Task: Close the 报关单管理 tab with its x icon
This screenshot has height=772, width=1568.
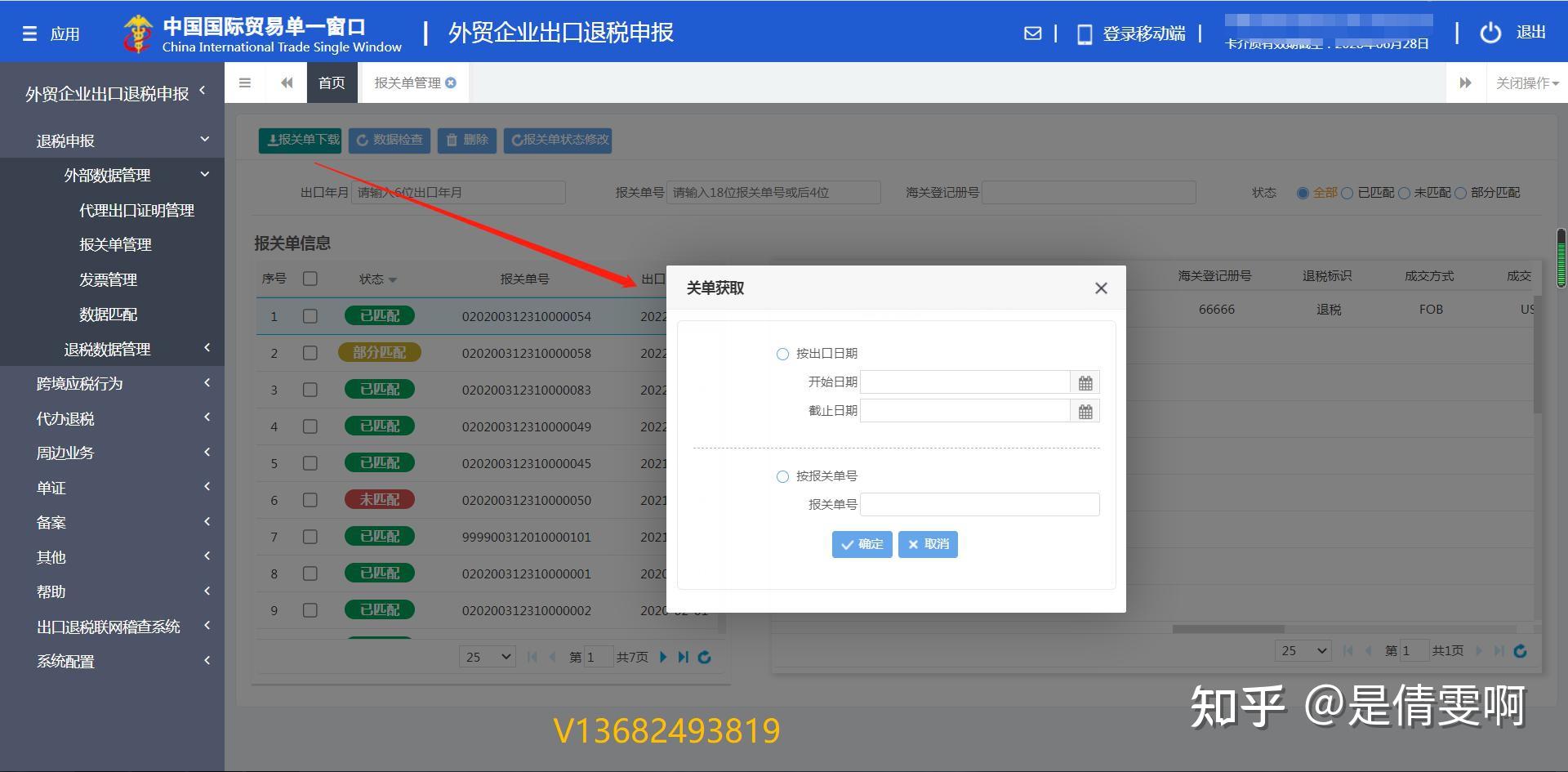Action: (451, 83)
